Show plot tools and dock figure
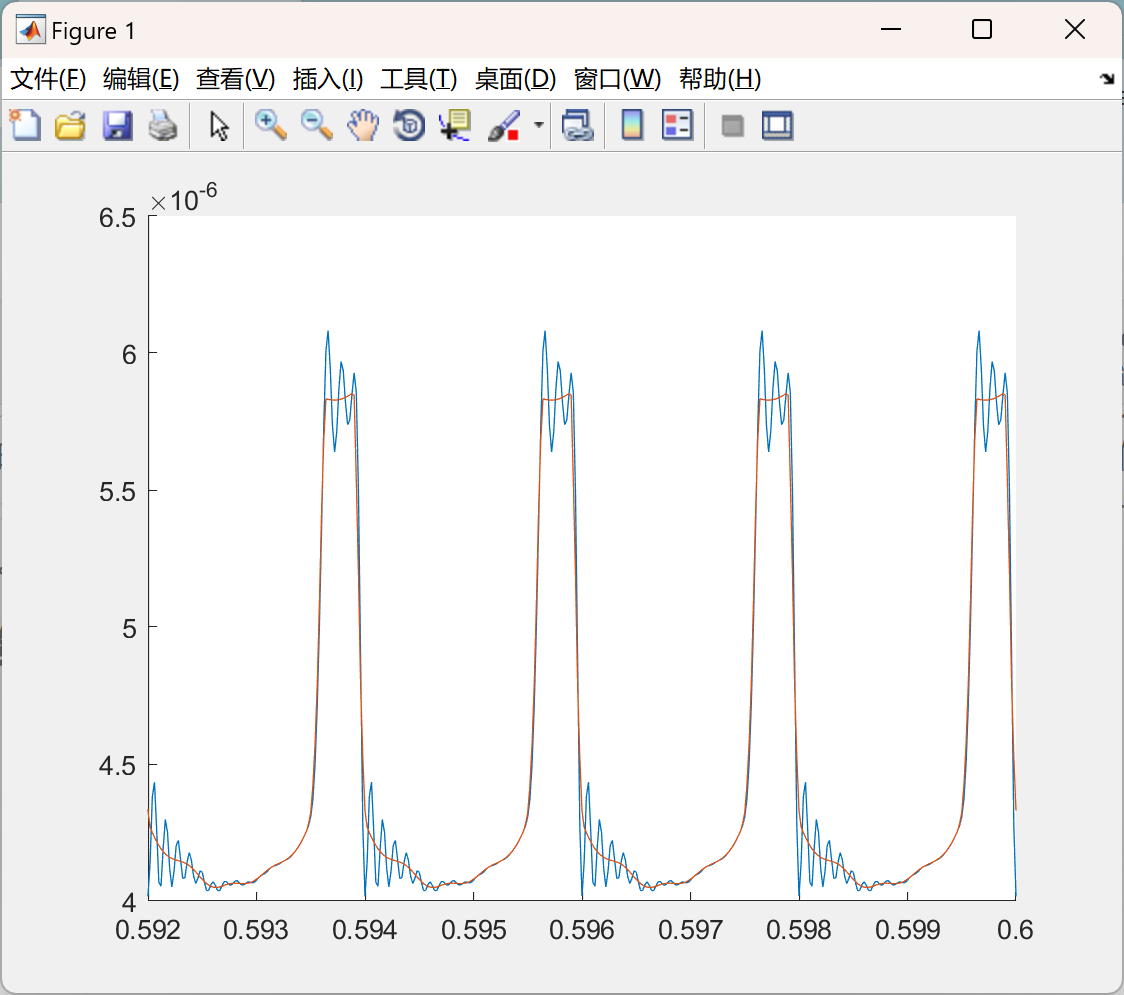Viewport: 1124px width, 995px height. [777, 125]
